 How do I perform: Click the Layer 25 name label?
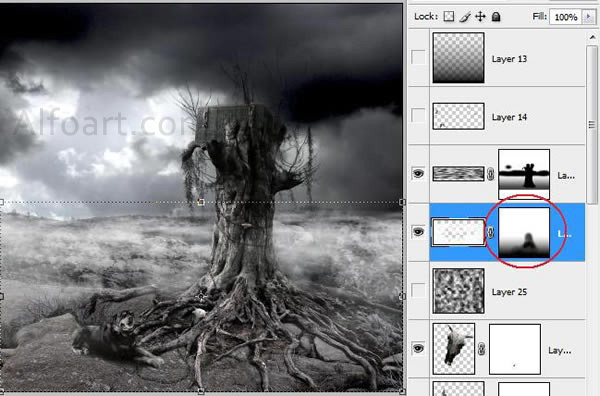click(x=509, y=292)
